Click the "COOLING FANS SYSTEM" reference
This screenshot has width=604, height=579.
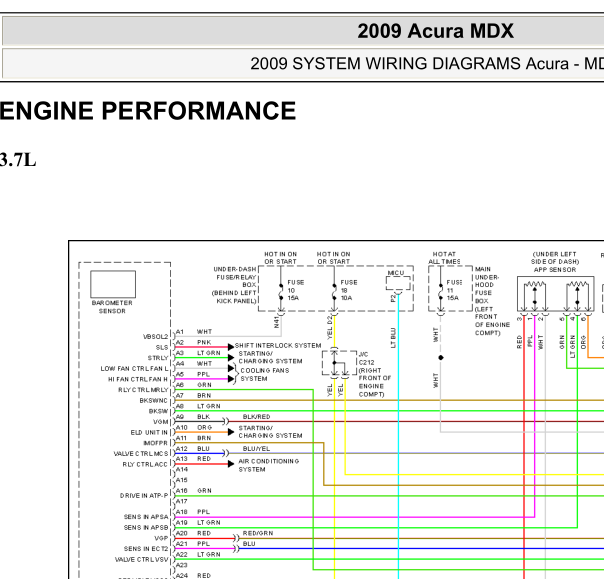[265, 374]
